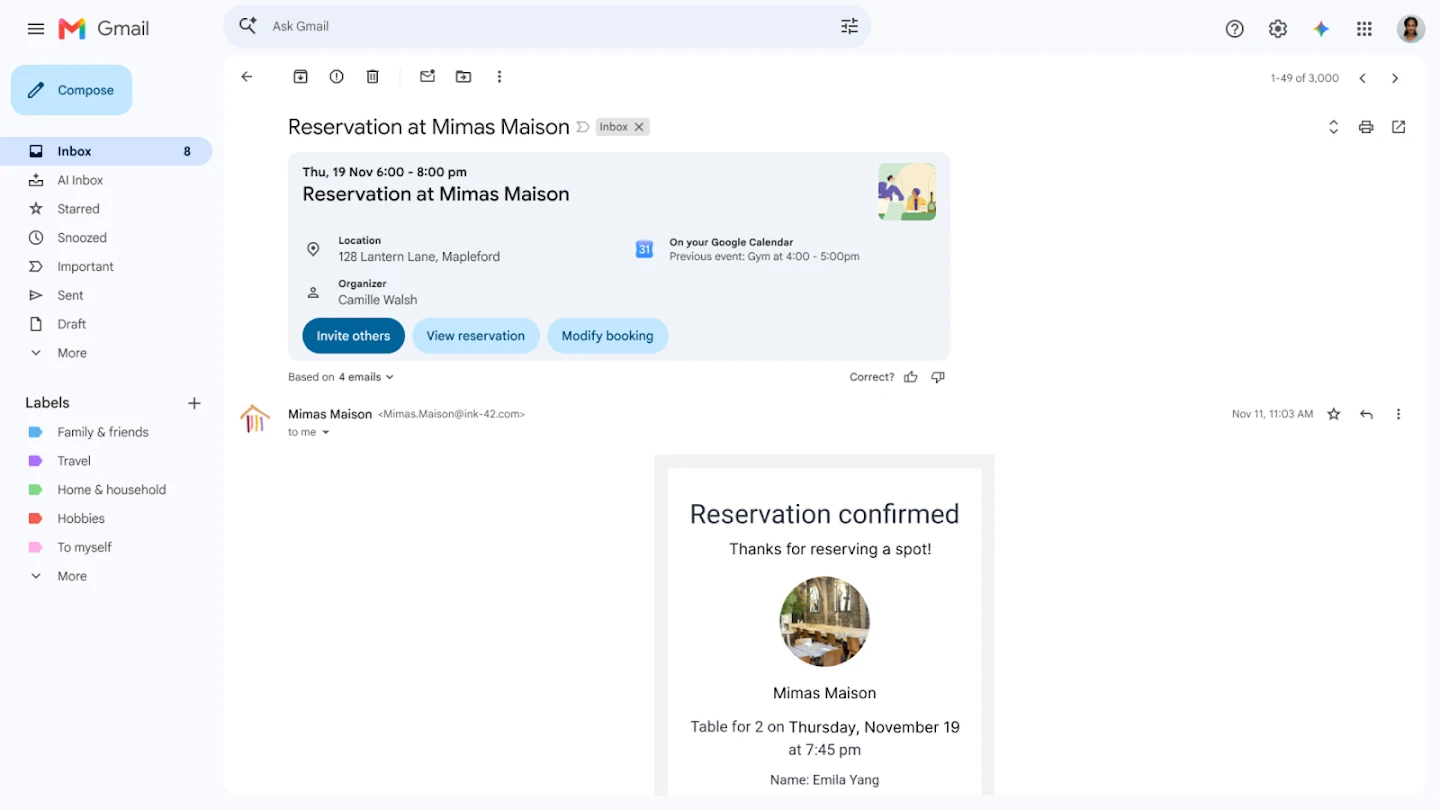This screenshot has width=1440, height=810.
Task: Click View reservation button
Action: (476, 336)
